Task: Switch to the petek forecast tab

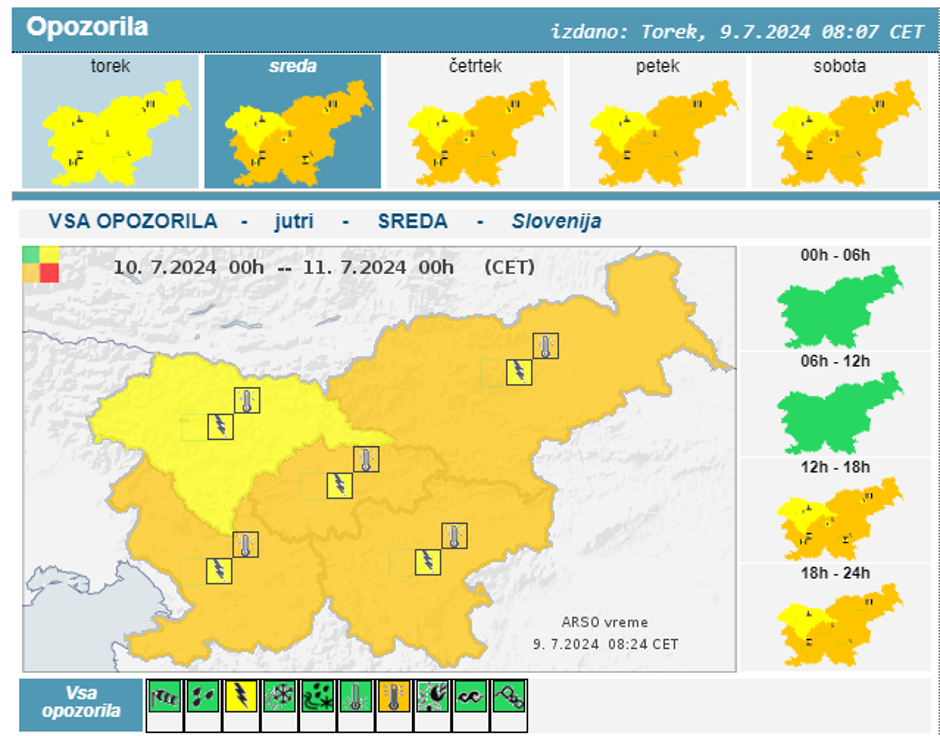Action: [657, 121]
